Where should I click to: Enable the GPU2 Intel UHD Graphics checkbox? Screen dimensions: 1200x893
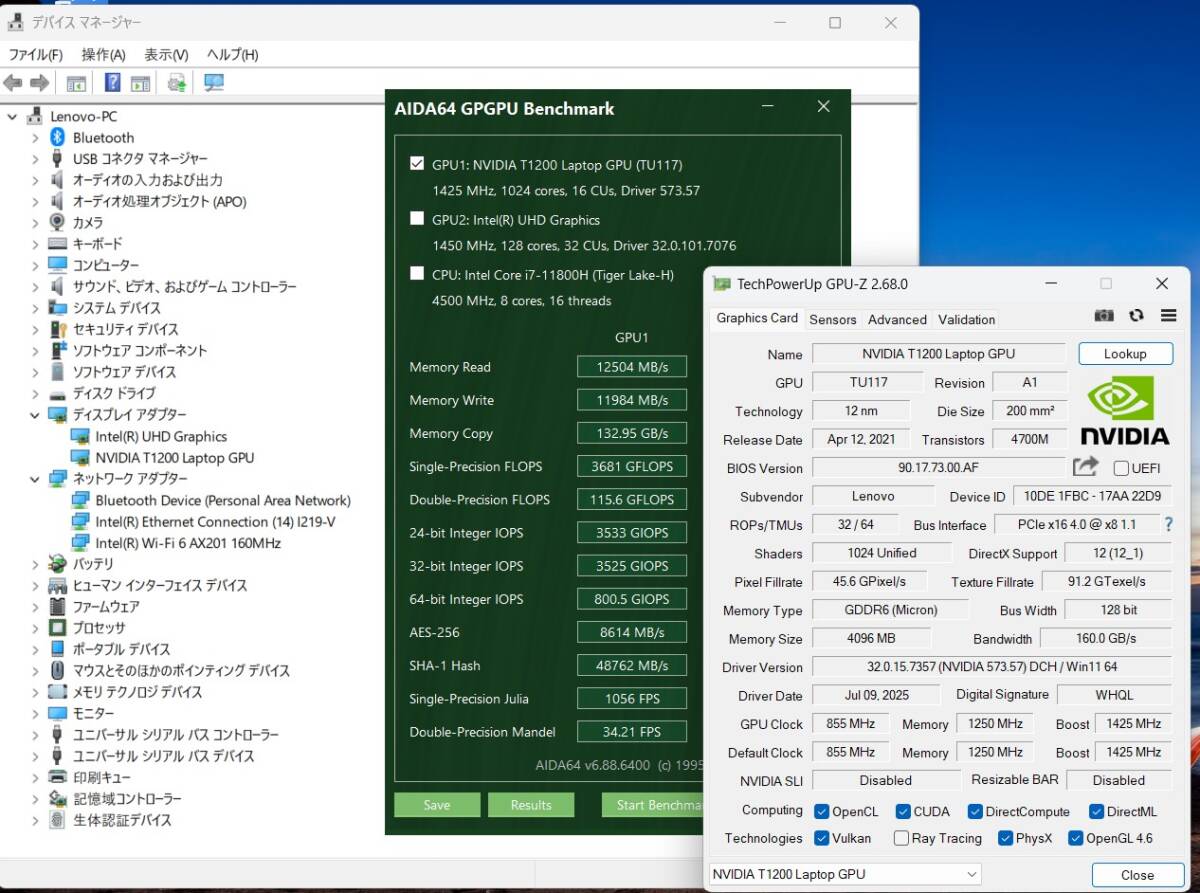coord(417,219)
